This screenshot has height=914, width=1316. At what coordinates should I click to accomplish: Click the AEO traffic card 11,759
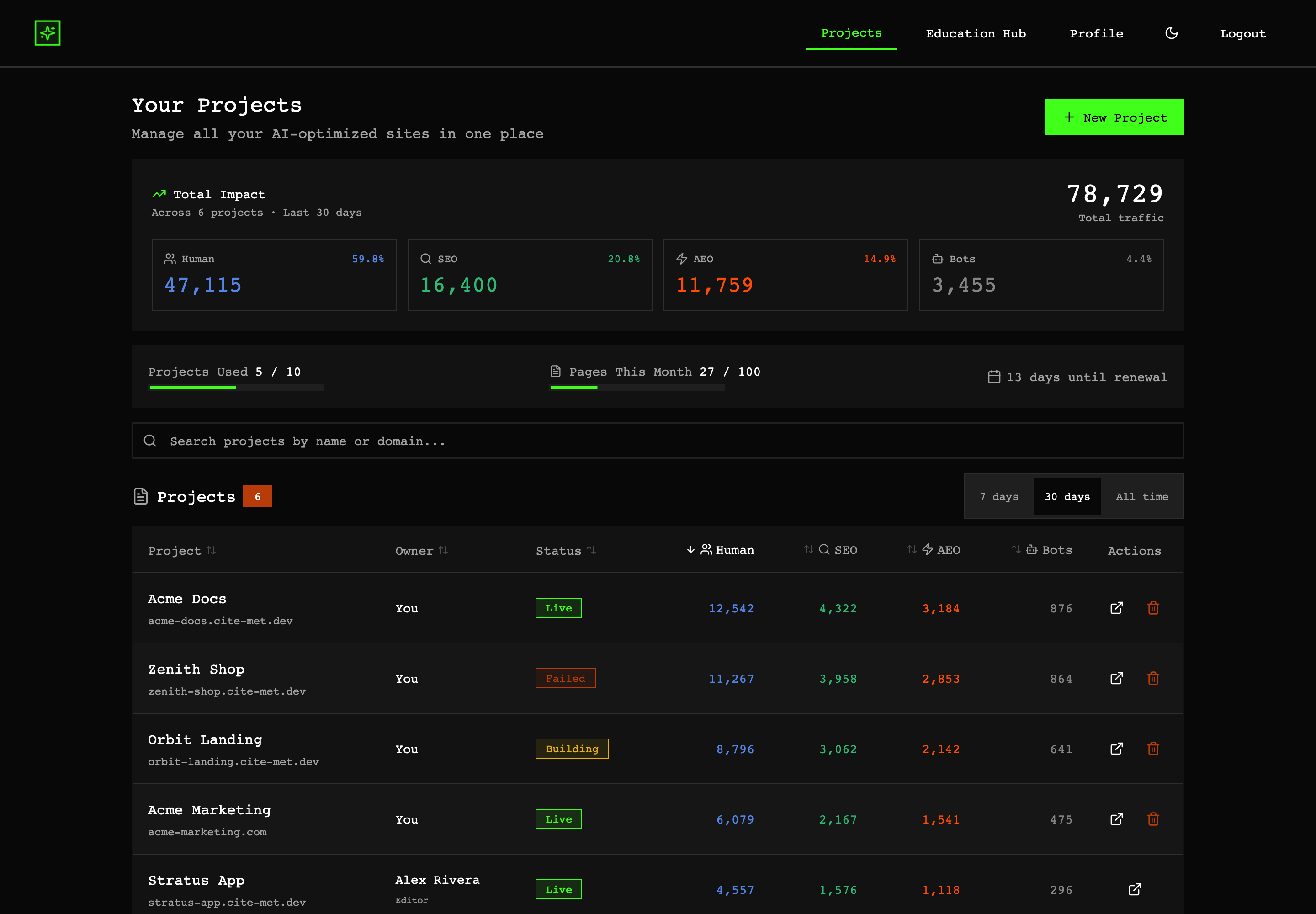pos(785,275)
